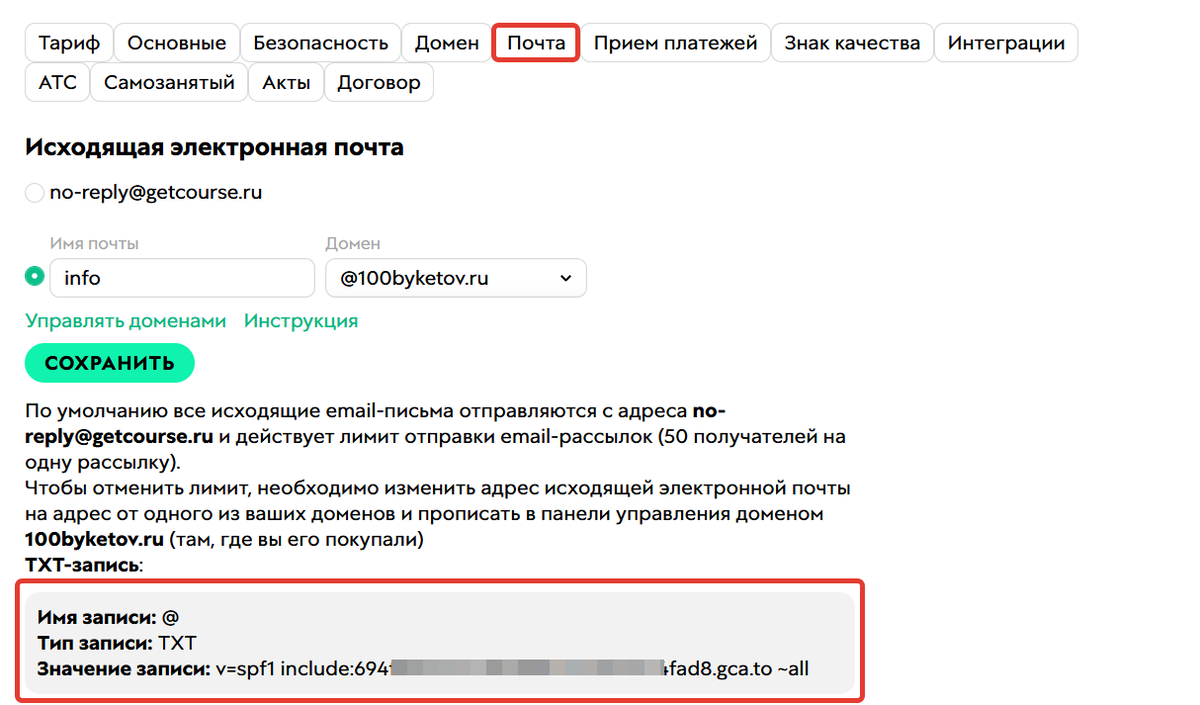This screenshot has height=705, width=1200.
Task: Open the Самозанятый tab
Action: pos(169,83)
